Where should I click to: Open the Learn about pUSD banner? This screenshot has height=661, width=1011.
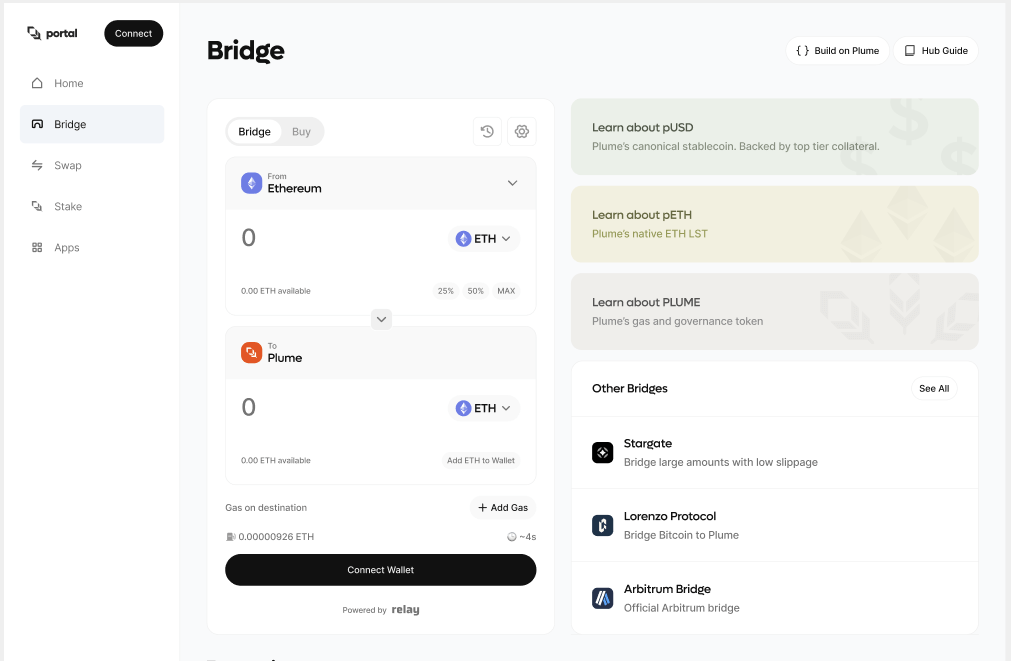tap(774, 136)
